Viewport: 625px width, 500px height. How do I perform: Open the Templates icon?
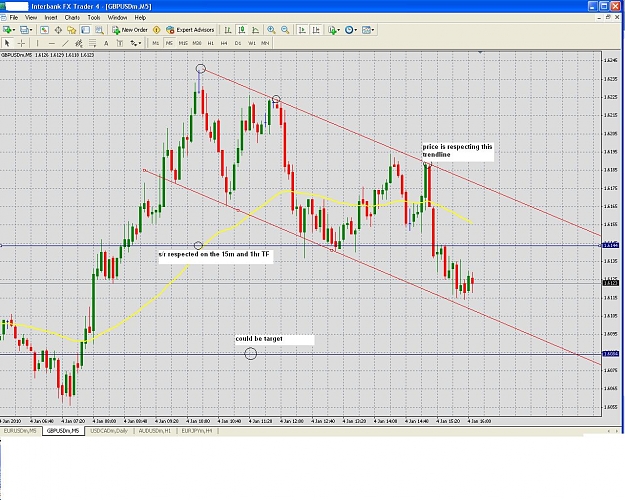pos(366,30)
